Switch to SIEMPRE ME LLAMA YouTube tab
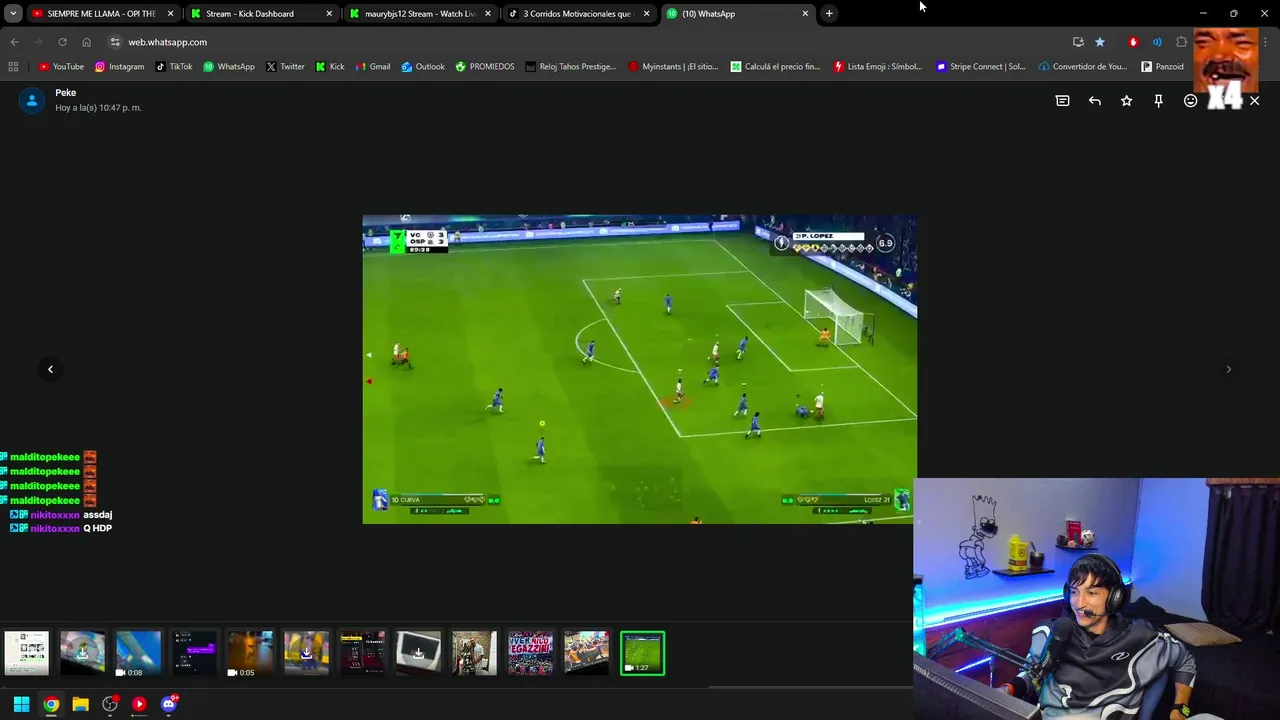This screenshot has height=720, width=1280. [x=102, y=14]
